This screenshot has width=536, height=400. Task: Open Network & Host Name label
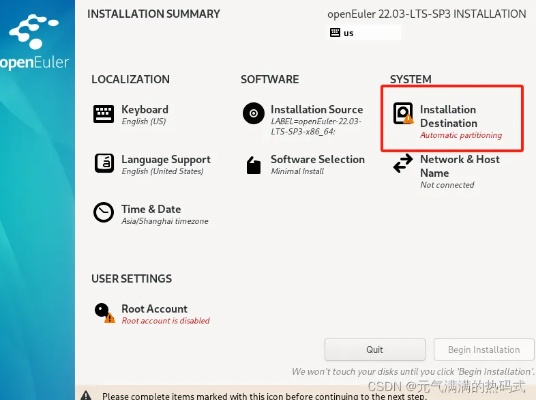[460, 166]
